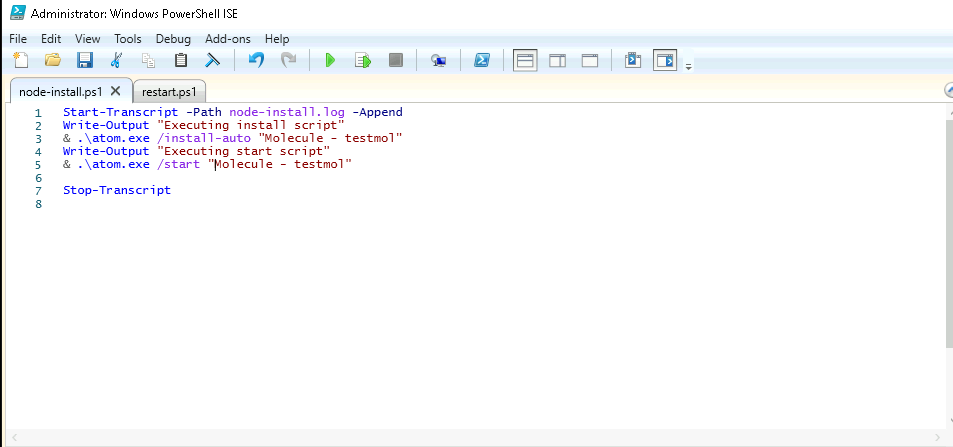Image resolution: width=953 pixels, height=447 pixels.
Task: Stop operation with square stop icon
Action: click(396, 60)
